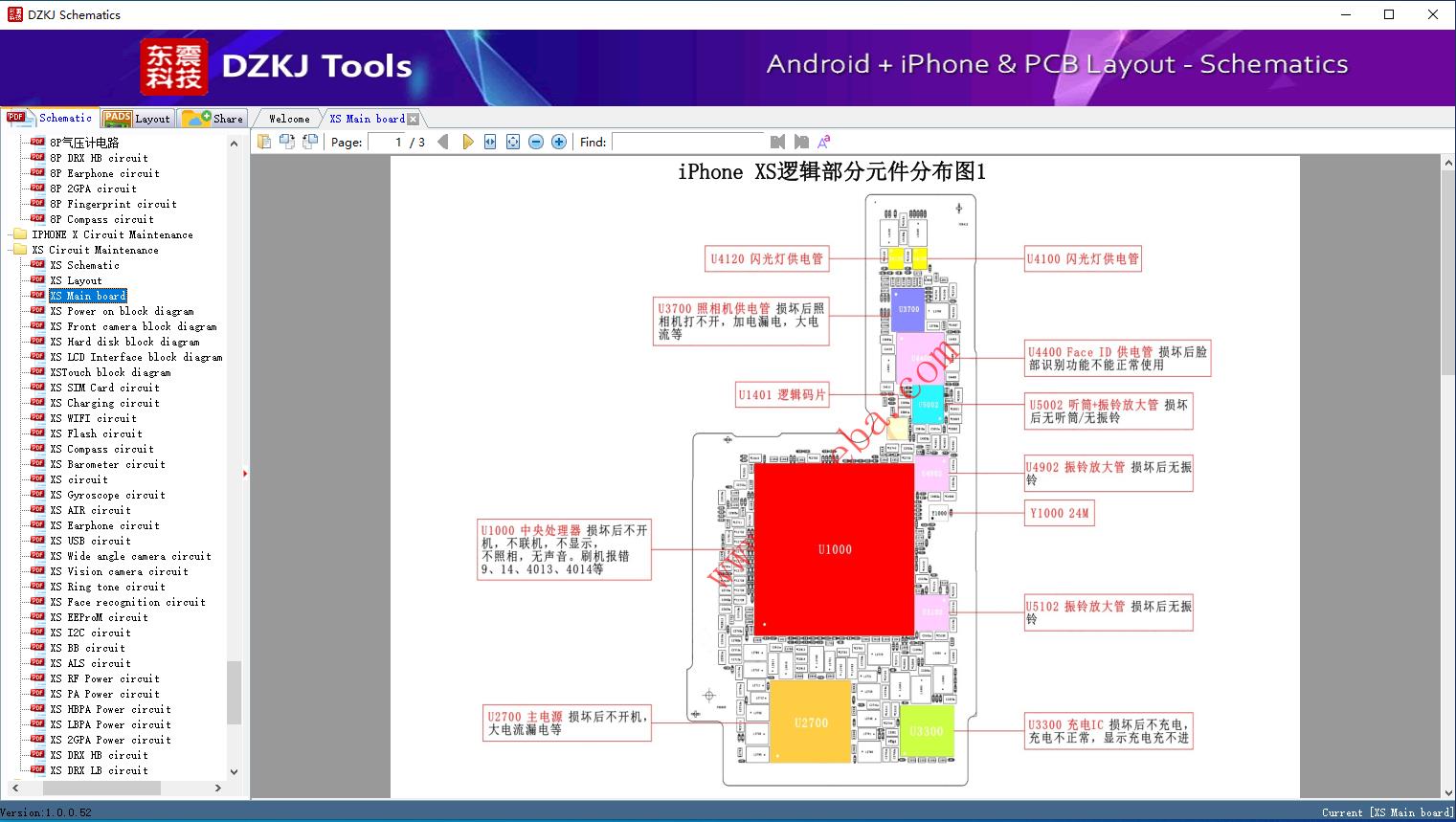The image size is (1456, 822).
Task: Go to the next page with the orange arrow
Action: (467, 142)
